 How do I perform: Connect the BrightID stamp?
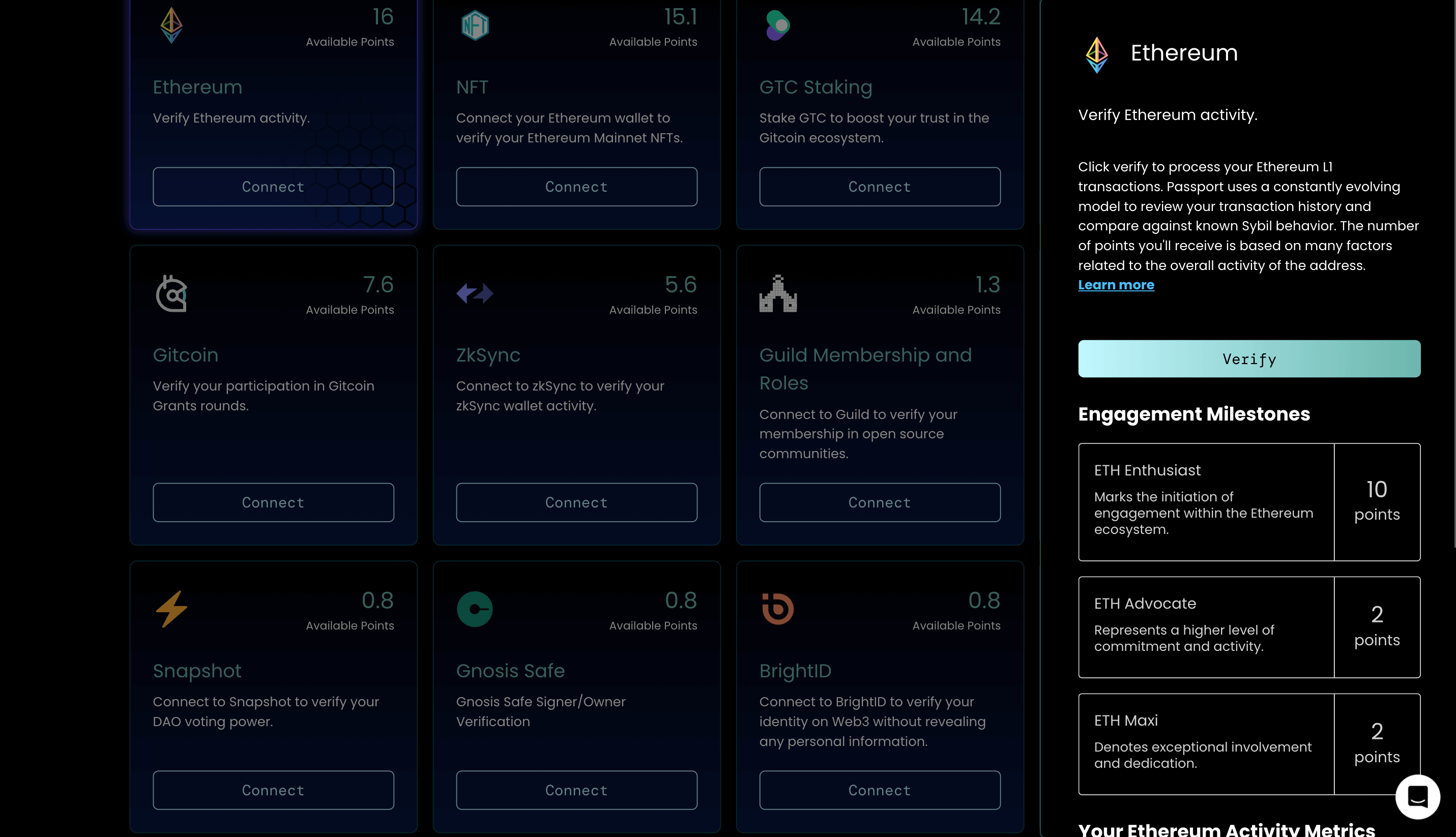[880, 790]
